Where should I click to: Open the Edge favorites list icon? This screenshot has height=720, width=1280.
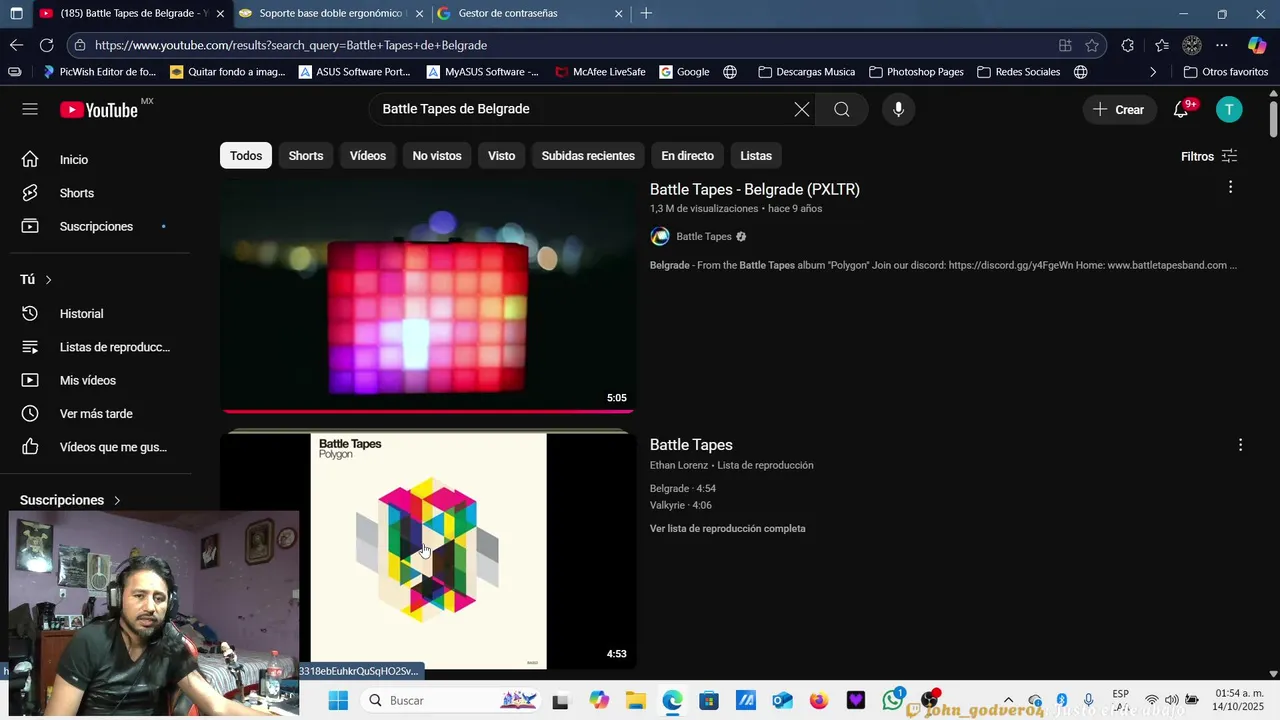(x=1161, y=45)
